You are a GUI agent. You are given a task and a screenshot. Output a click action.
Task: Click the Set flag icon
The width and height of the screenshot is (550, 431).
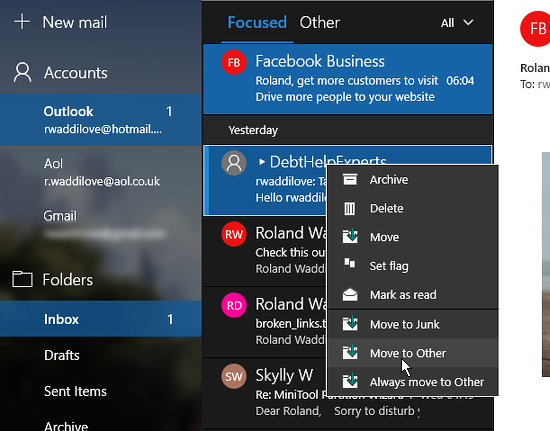tap(350, 263)
